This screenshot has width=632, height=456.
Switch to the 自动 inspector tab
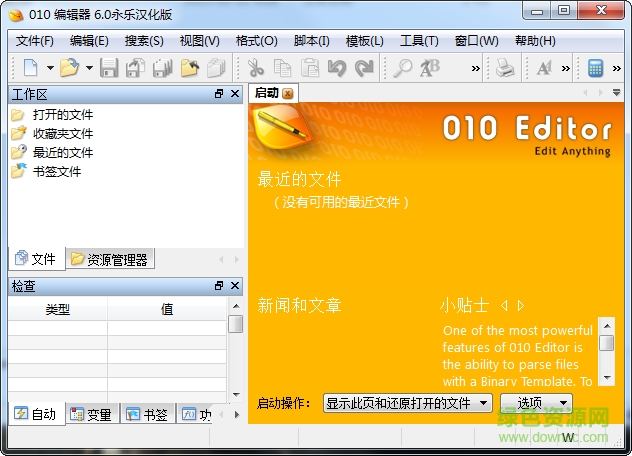click(x=36, y=414)
